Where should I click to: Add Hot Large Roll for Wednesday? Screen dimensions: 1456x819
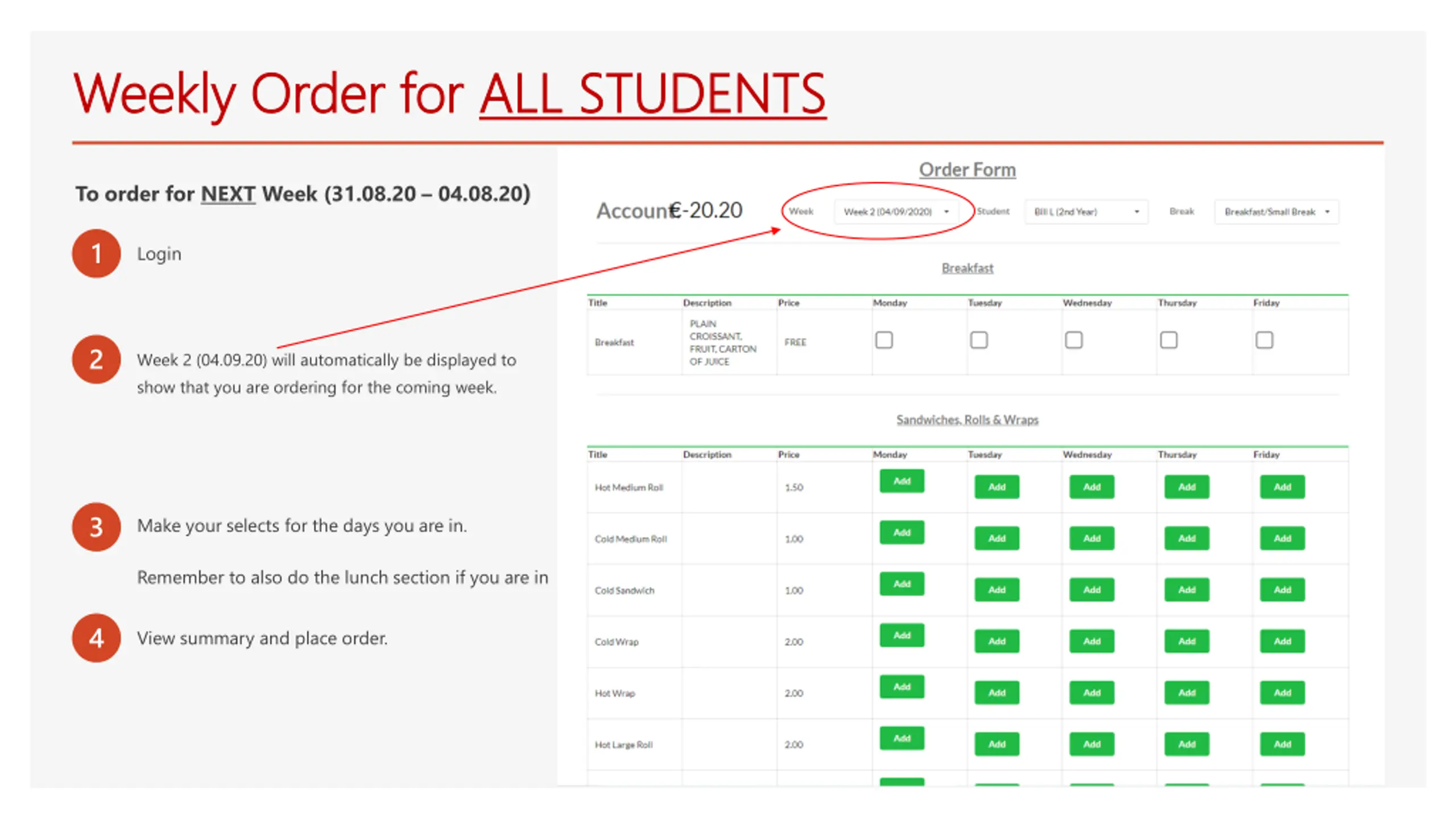pyautogui.click(x=1092, y=744)
